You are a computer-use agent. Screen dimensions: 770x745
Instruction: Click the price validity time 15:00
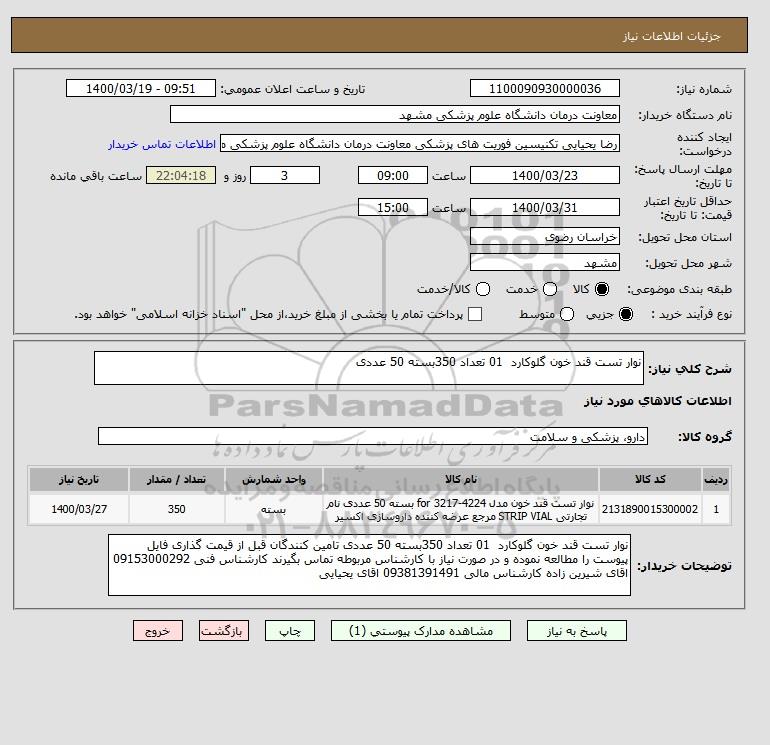393,207
